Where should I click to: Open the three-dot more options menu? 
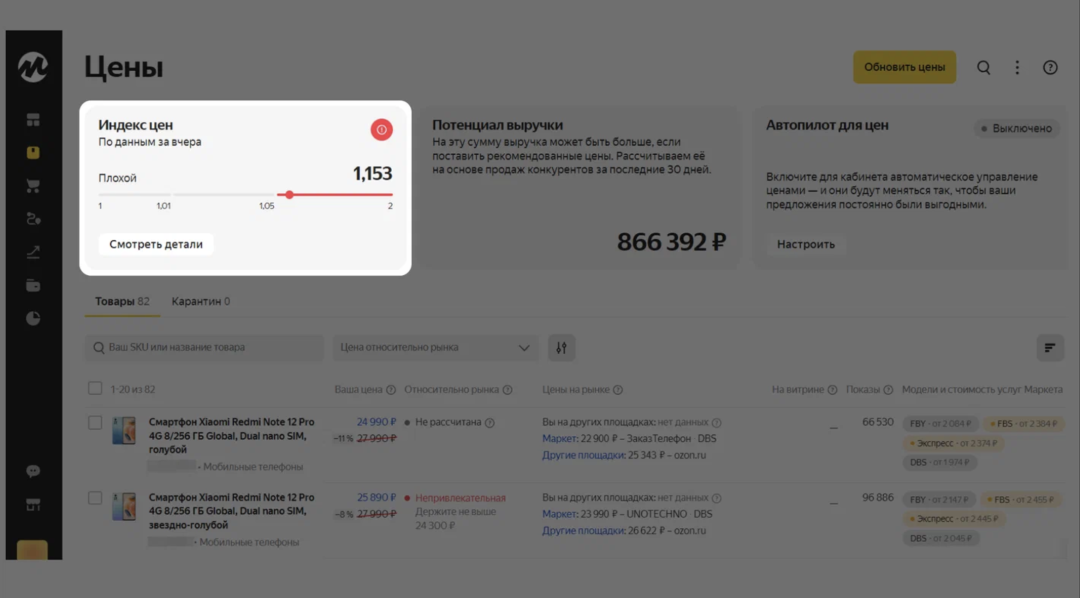1017,68
